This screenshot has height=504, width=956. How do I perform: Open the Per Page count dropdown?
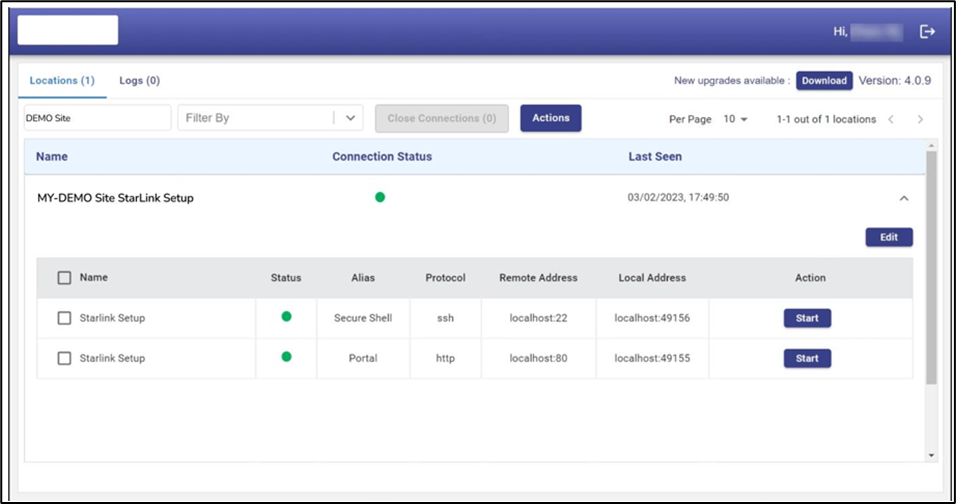coord(736,119)
